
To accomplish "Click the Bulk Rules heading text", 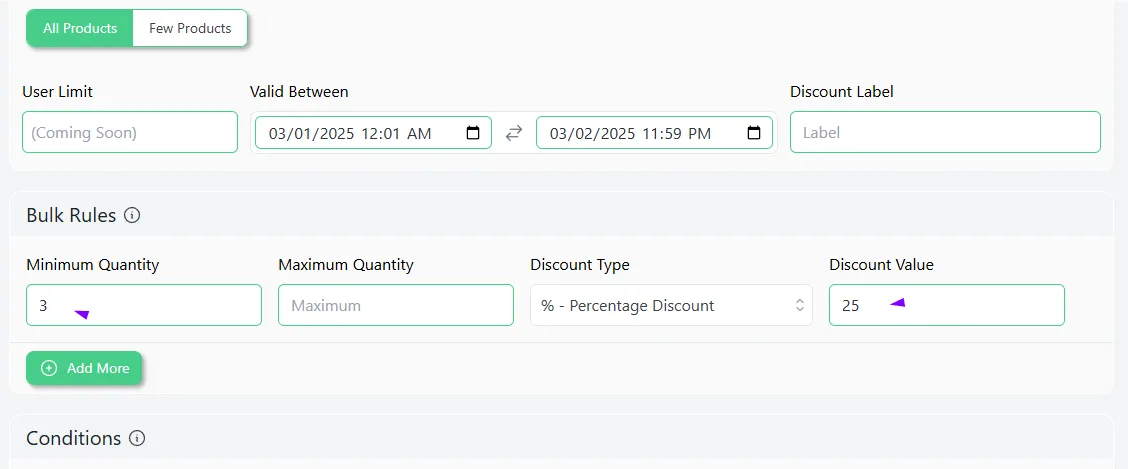I will point(71,215).
